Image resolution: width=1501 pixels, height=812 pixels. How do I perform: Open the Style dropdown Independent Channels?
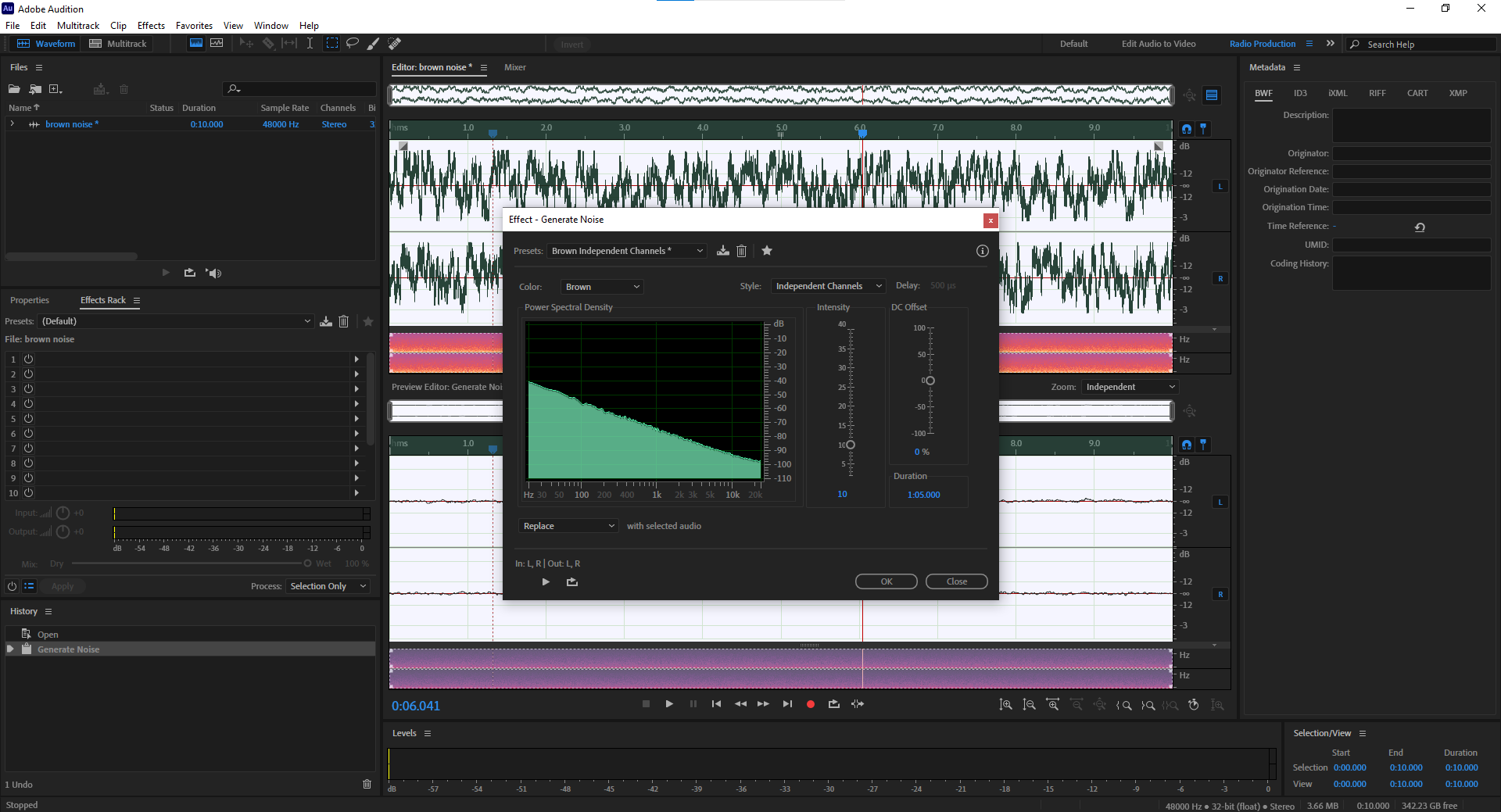(828, 286)
